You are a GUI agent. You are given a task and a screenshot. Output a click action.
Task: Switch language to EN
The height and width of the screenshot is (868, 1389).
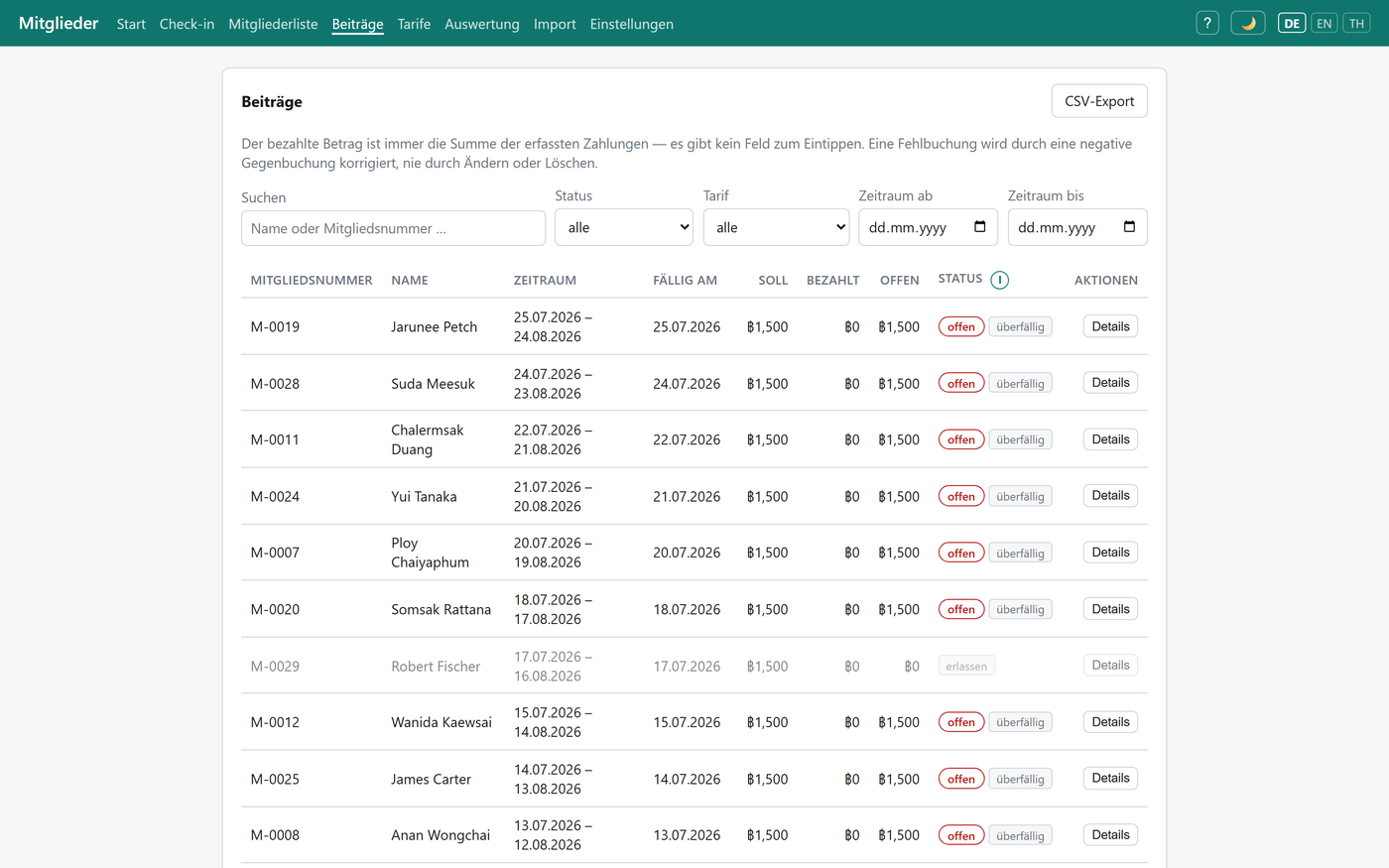point(1324,23)
